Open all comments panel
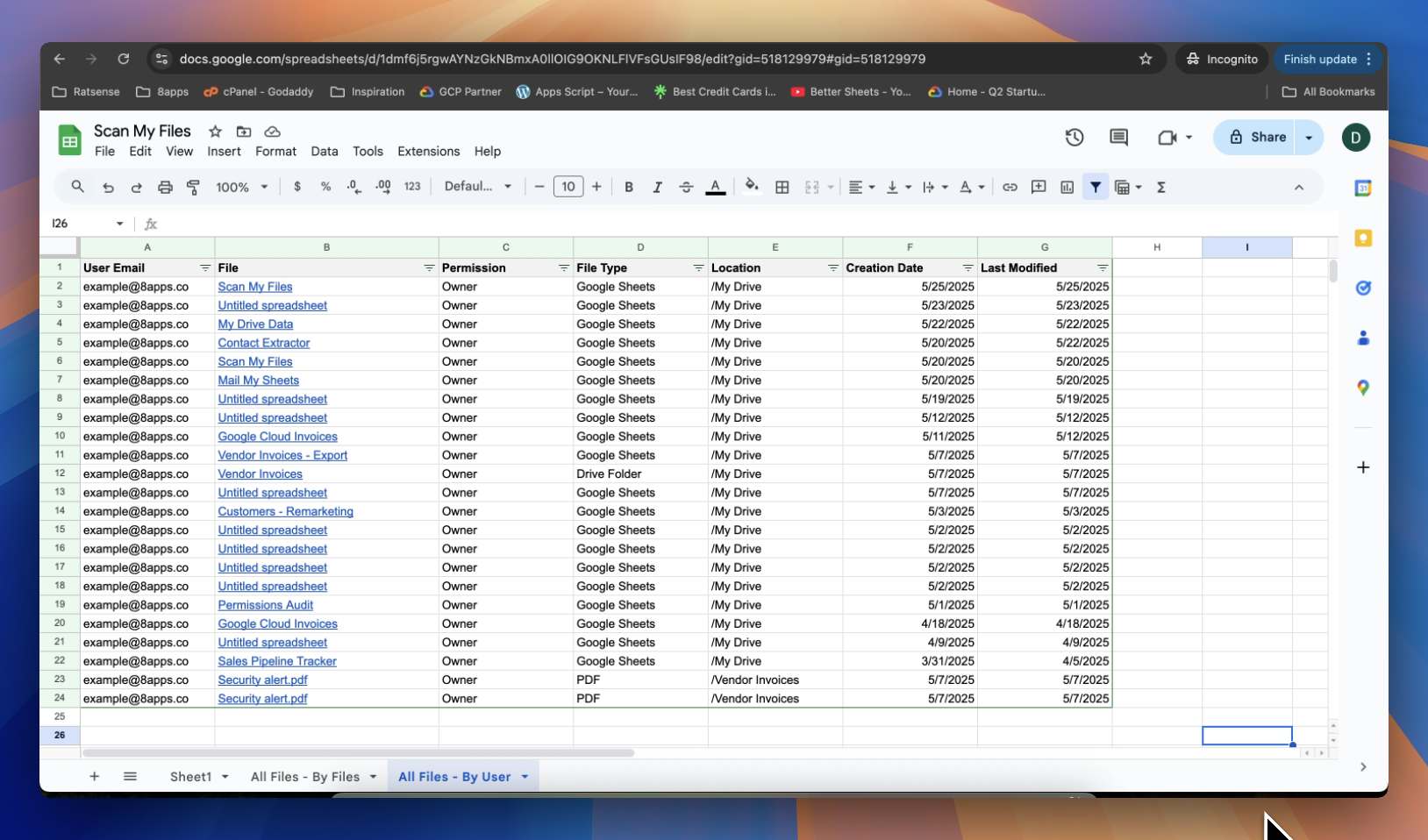The height and width of the screenshot is (840, 1428). tap(1118, 138)
